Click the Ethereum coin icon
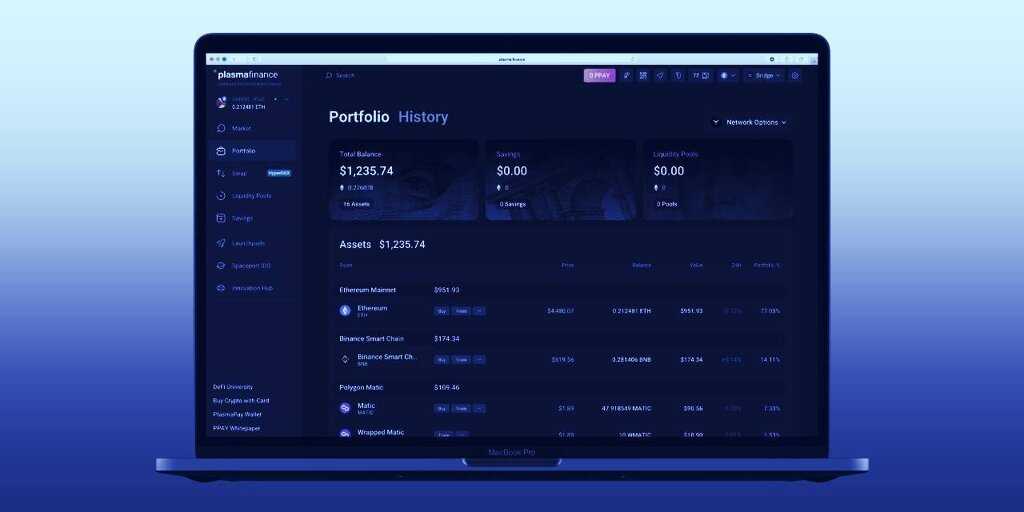The height and width of the screenshot is (512, 1024). pos(345,311)
